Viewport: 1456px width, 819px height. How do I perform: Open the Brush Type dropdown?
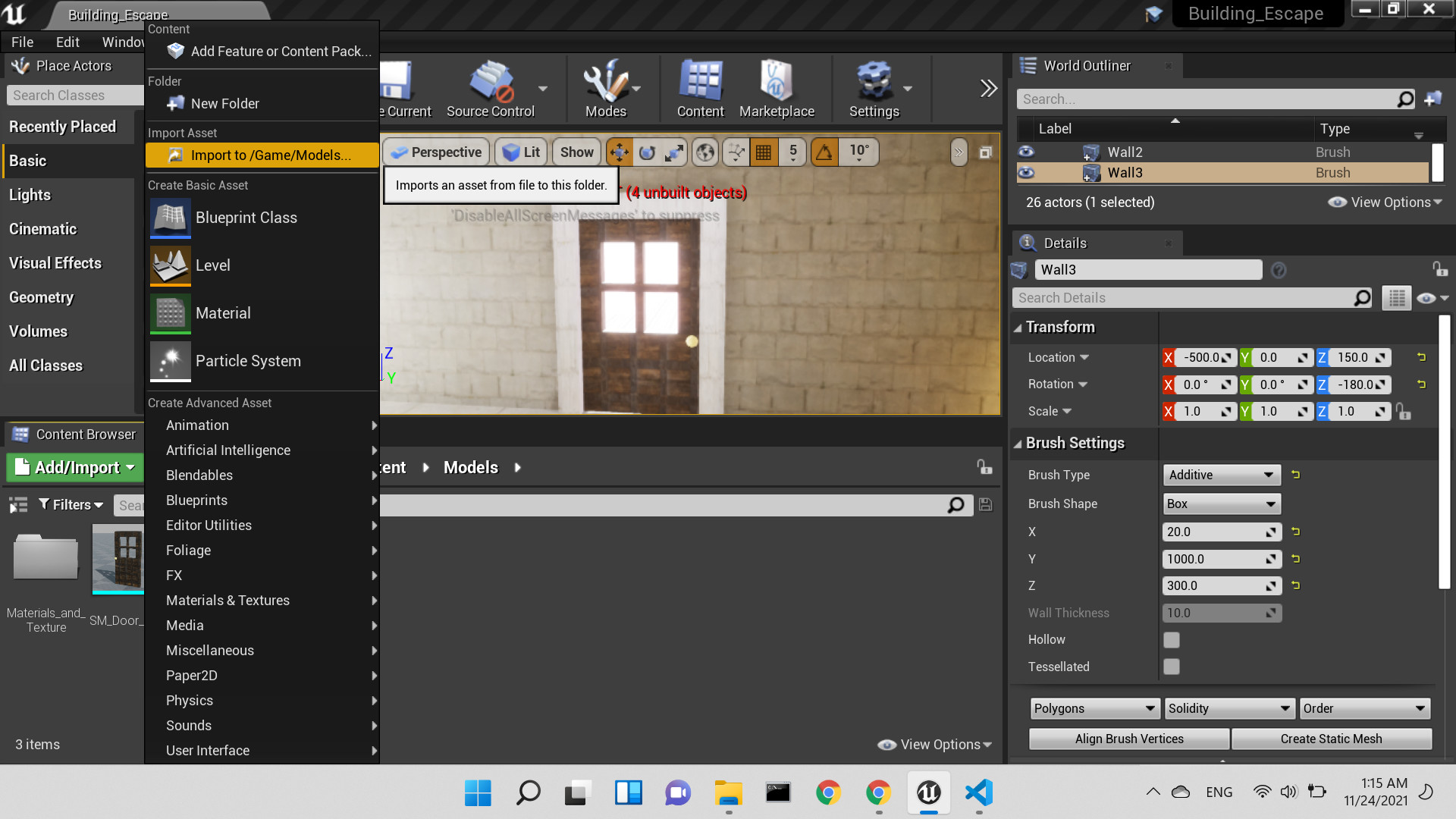pyautogui.click(x=1221, y=475)
